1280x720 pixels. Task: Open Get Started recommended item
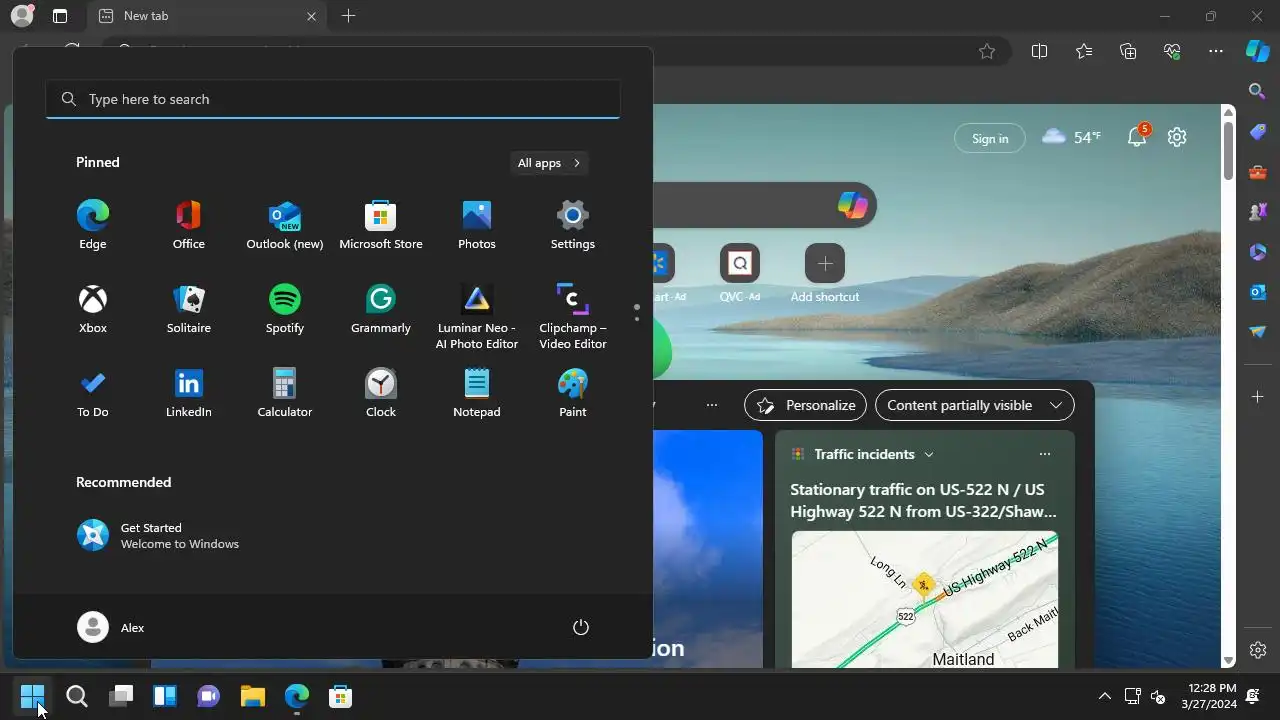[x=160, y=535]
